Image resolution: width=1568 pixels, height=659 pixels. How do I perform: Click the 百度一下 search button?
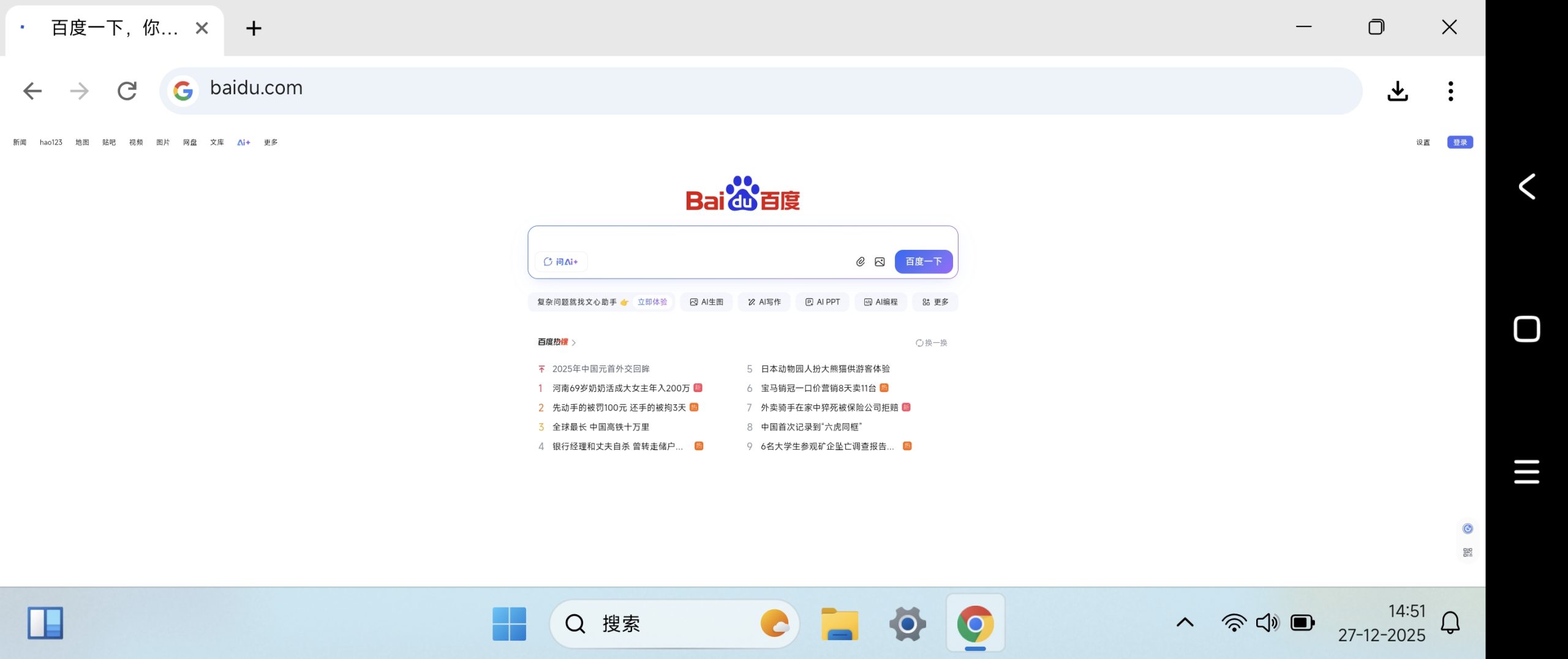(923, 261)
